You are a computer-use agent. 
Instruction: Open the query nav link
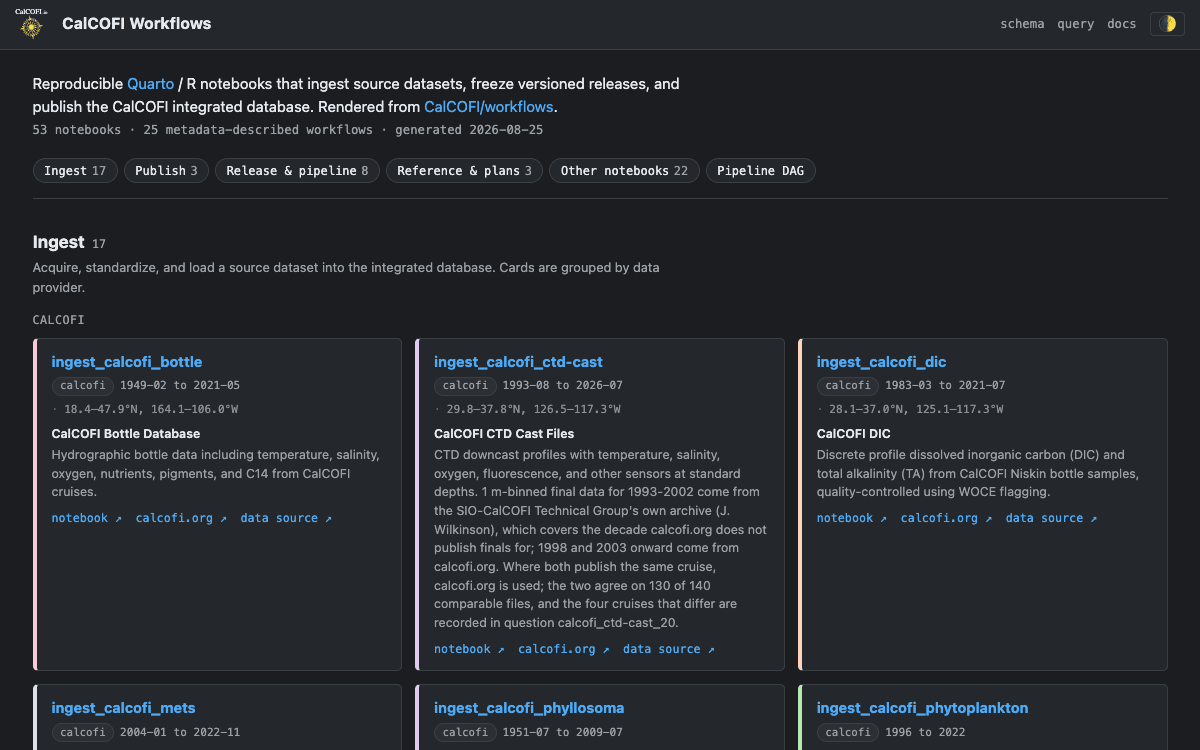click(x=1076, y=24)
